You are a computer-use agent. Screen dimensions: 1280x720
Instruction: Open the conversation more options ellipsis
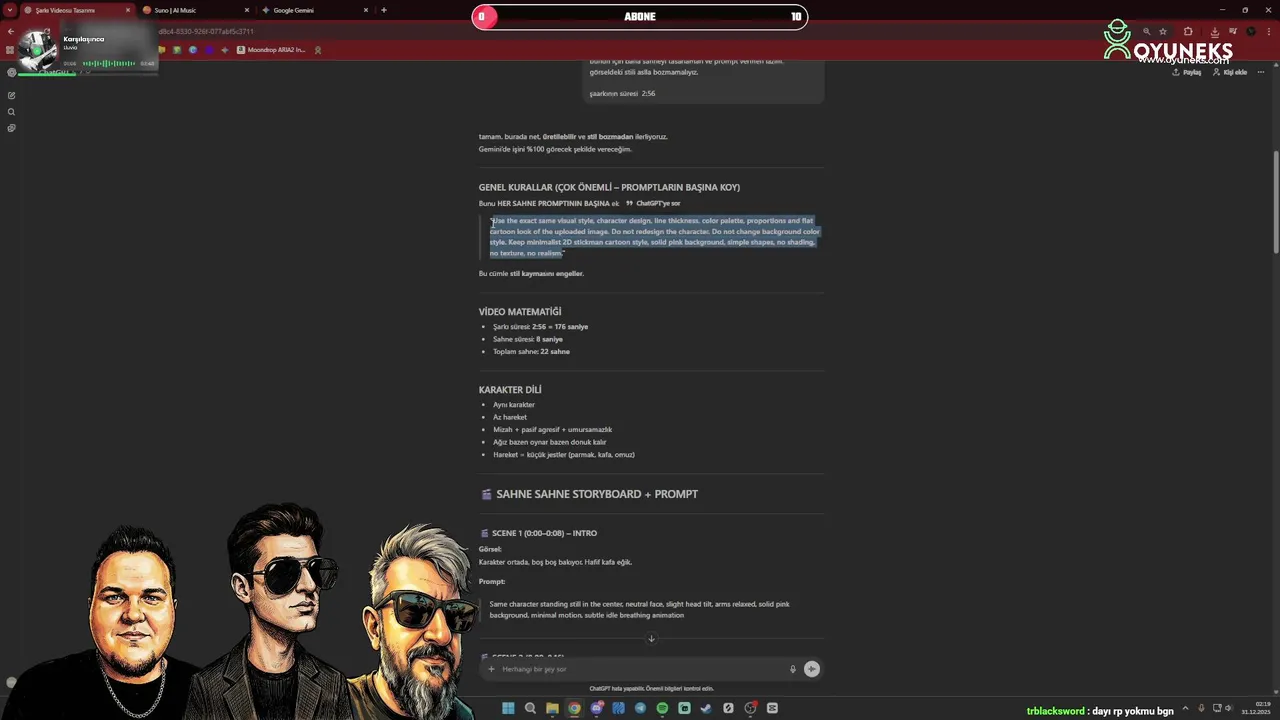point(1262,72)
